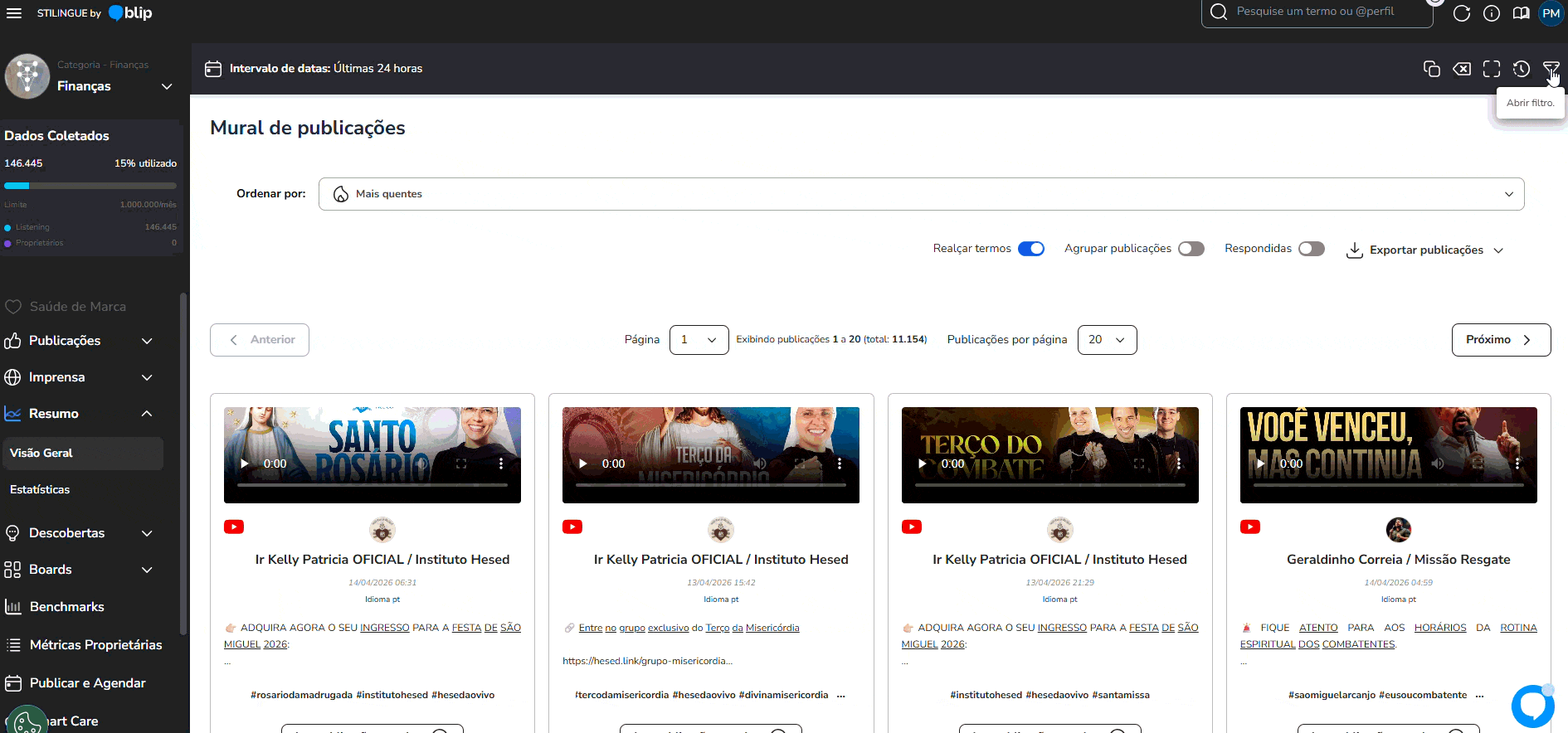This screenshot has height=733, width=1568.
Task: Click the info icon in top bar
Action: [1491, 13]
